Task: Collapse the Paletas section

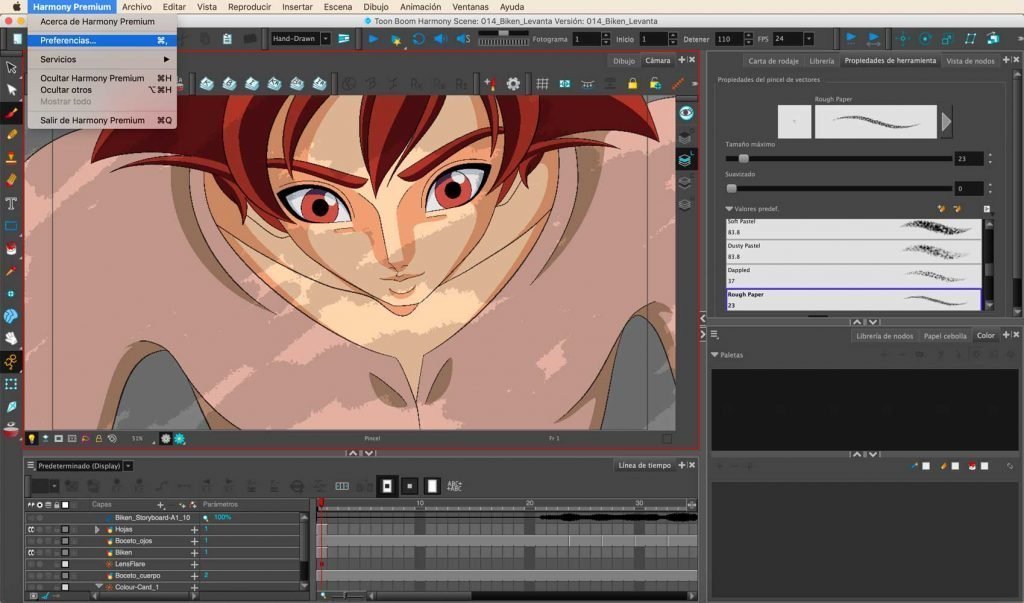Action: point(714,355)
